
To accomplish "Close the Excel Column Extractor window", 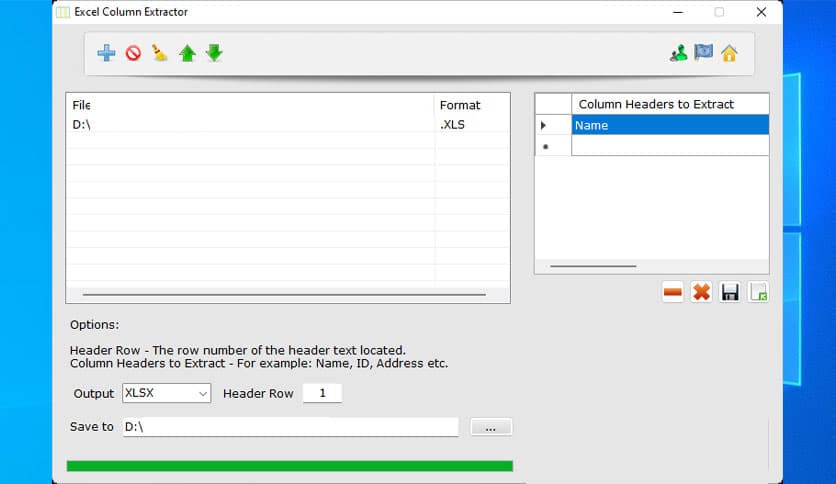I will pos(761,12).
